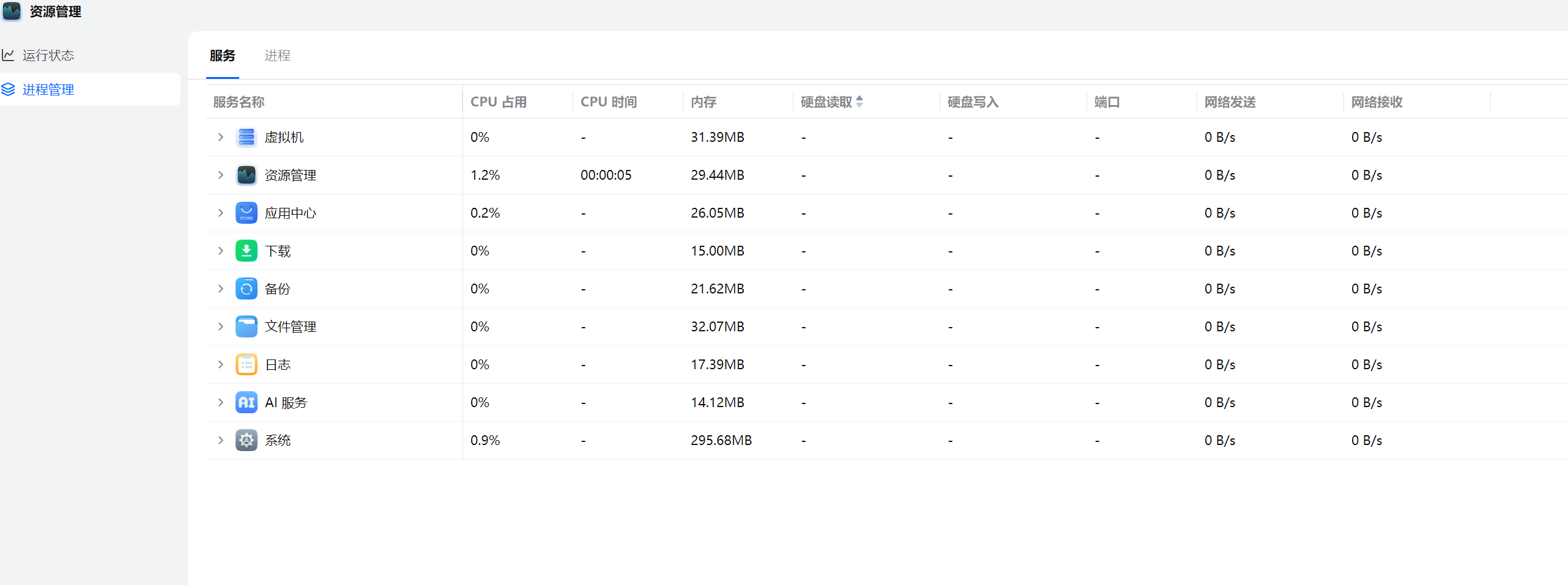Toggle the 硬盘读取 sort arrows
This screenshot has height=585, width=1568.
coord(860,101)
